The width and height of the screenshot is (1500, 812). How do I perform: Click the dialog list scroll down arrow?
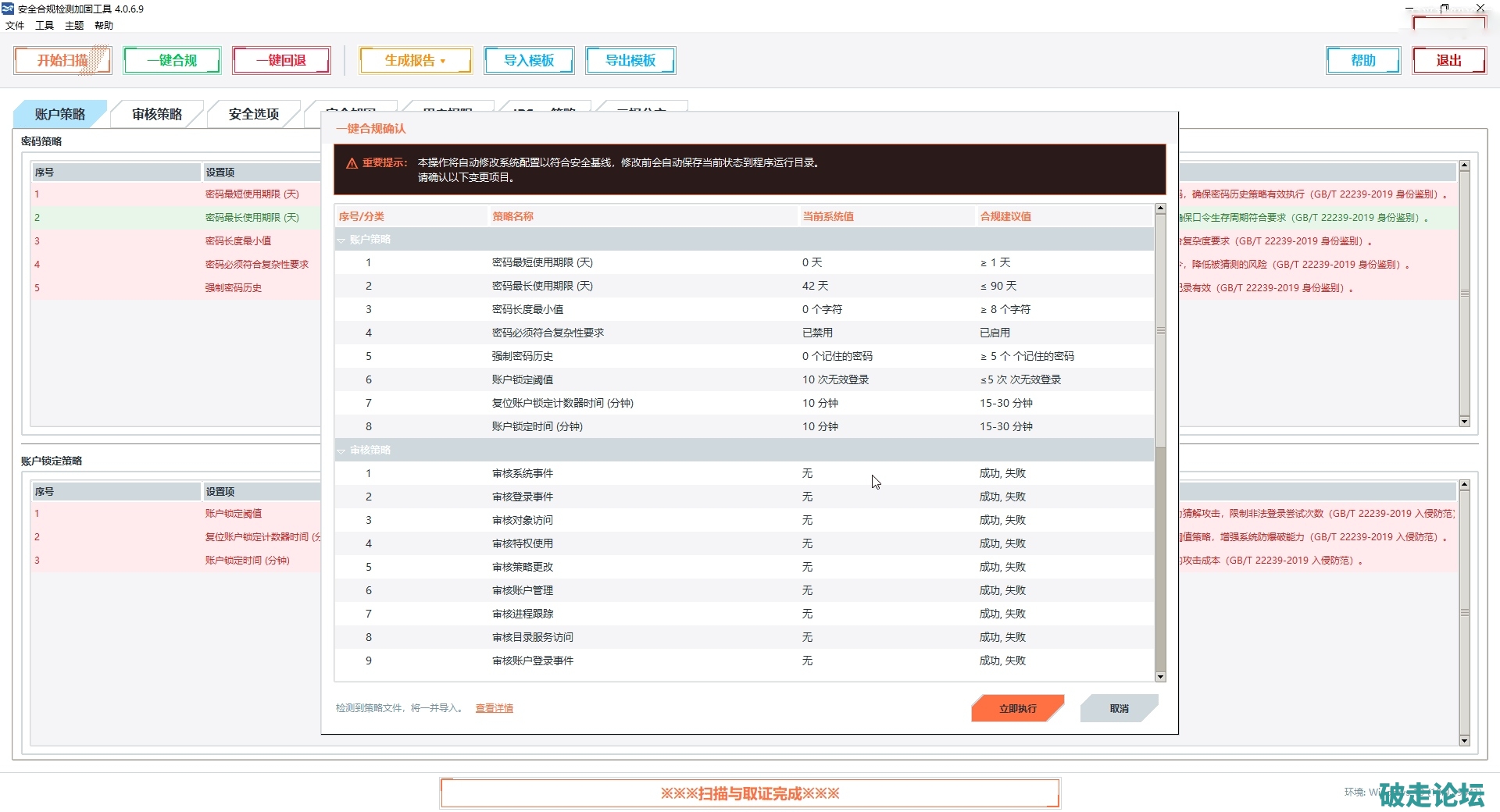coord(1160,677)
